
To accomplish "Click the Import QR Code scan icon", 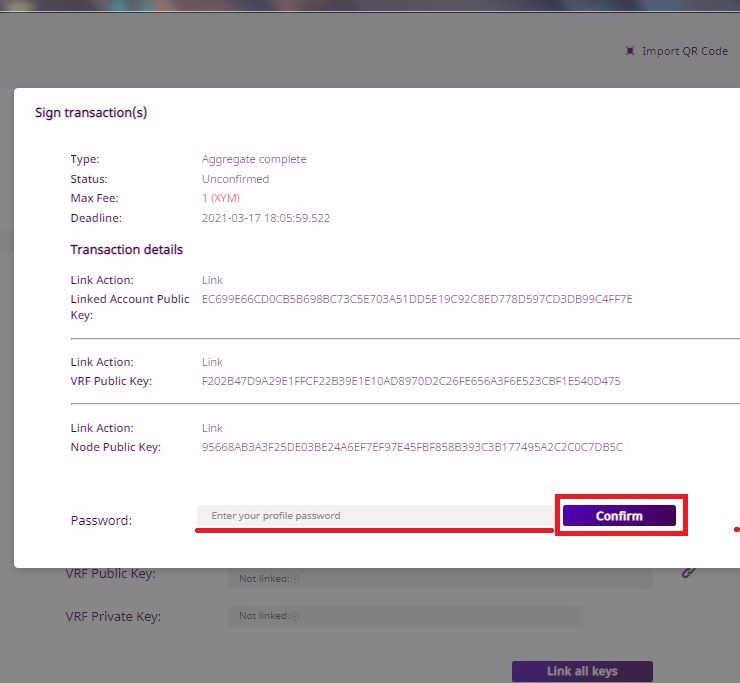I will (x=630, y=51).
